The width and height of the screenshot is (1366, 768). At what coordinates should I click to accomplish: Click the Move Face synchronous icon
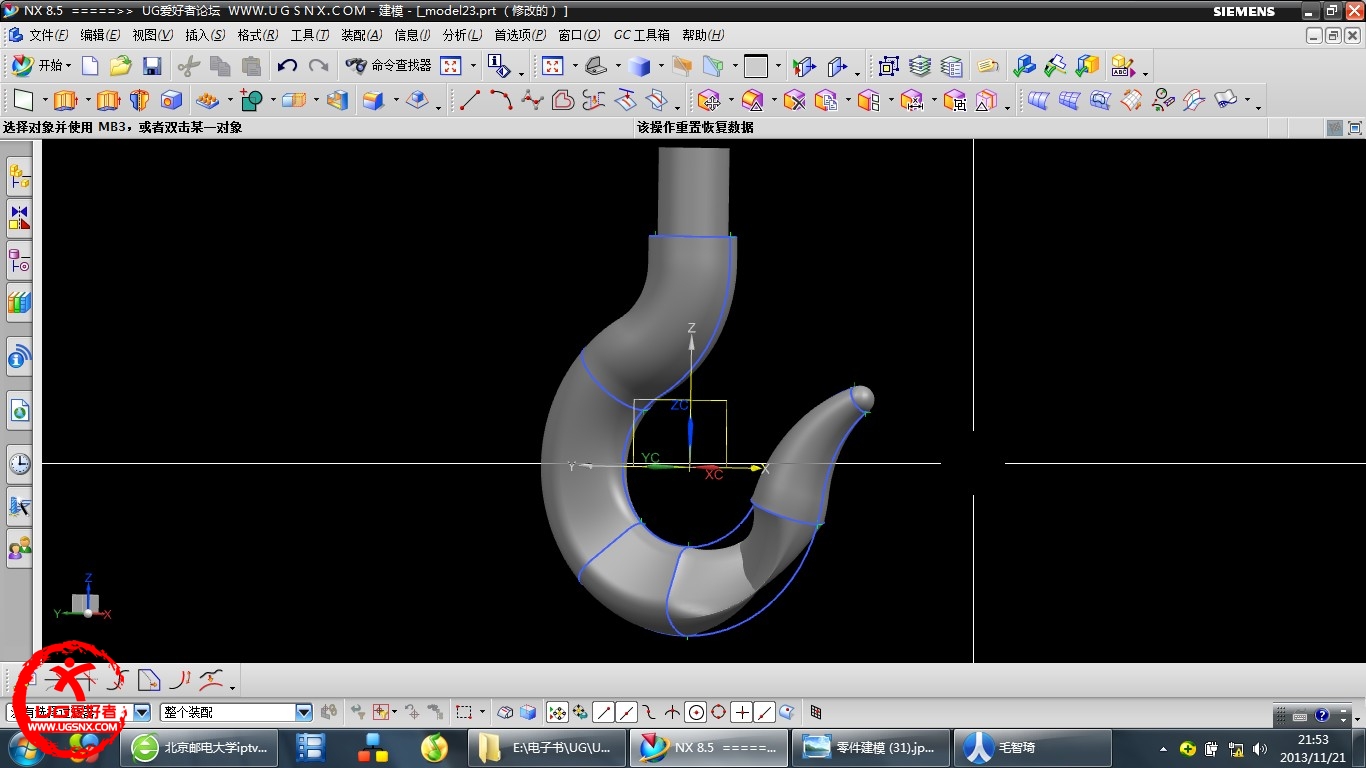(x=709, y=100)
